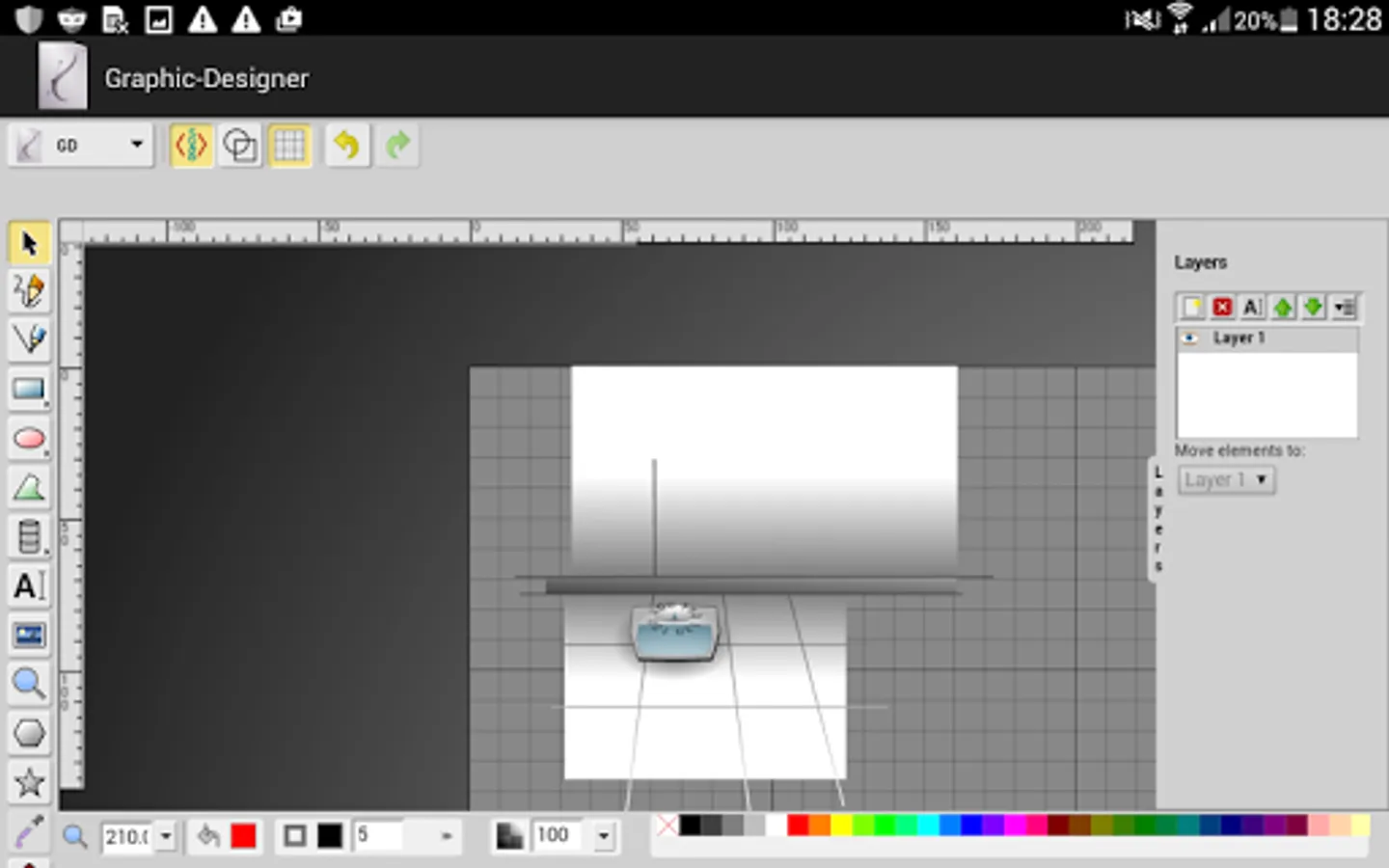The image size is (1389, 868).
Task: Select the green triangle shape tool
Action: click(x=29, y=488)
